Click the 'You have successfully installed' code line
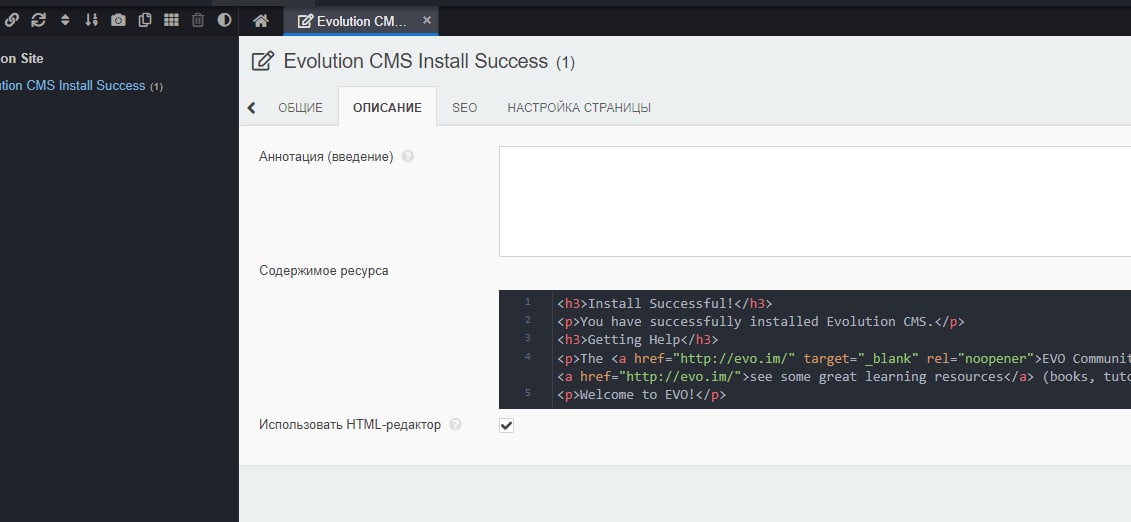 point(760,322)
